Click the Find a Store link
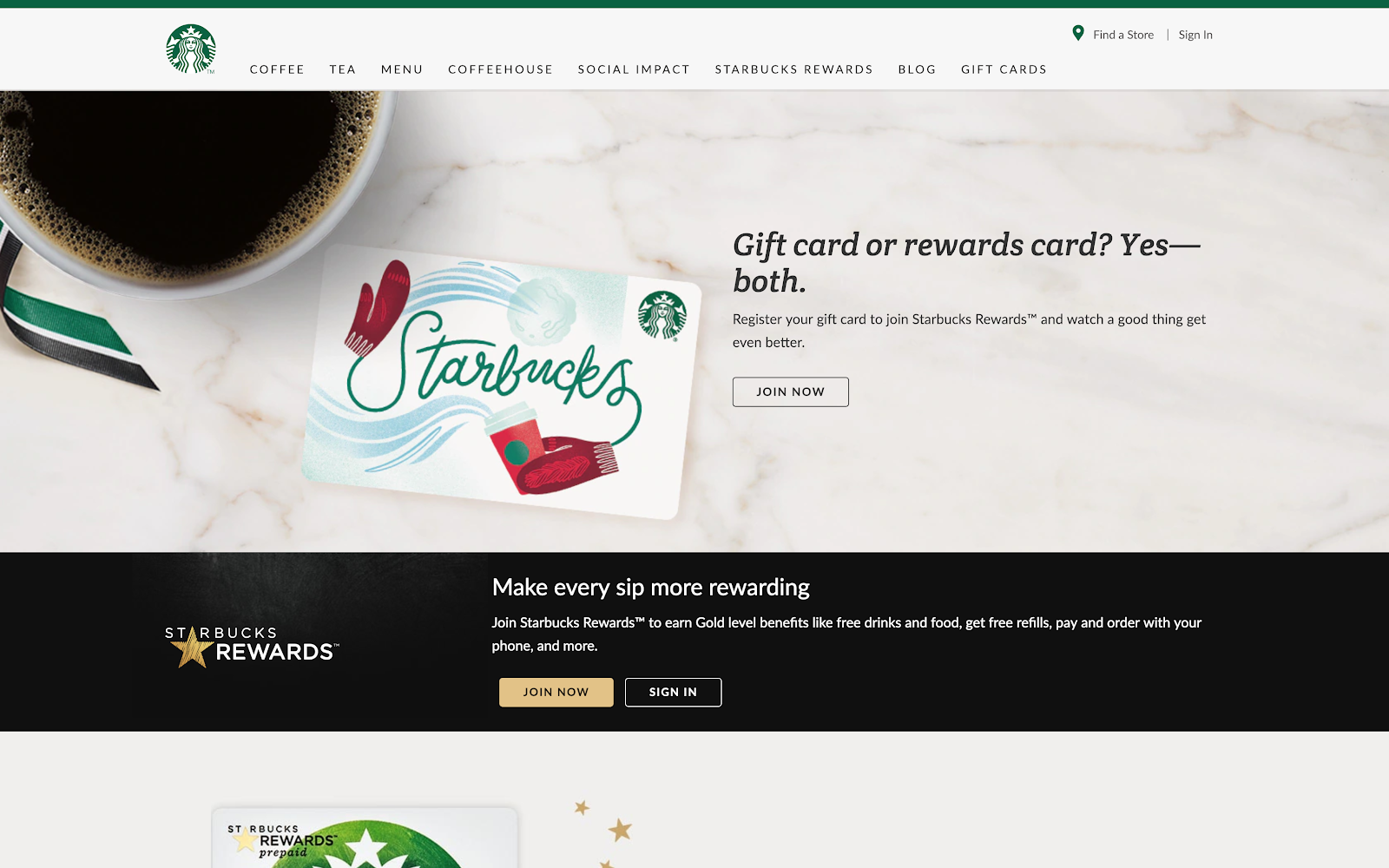This screenshot has height=868, width=1389. [x=1123, y=35]
